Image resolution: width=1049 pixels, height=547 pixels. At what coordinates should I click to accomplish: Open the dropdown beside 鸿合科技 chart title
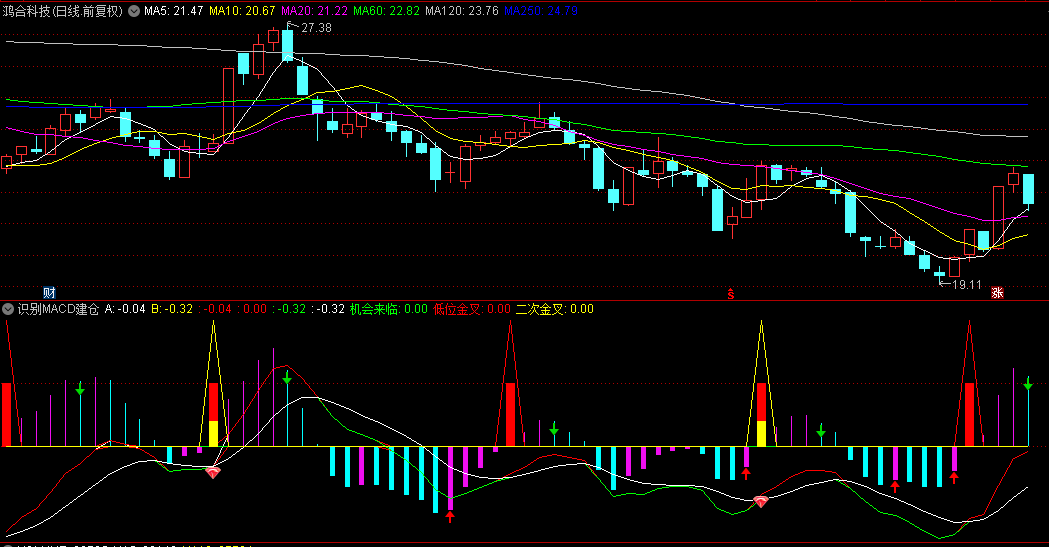pyautogui.click(x=134, y=11)
